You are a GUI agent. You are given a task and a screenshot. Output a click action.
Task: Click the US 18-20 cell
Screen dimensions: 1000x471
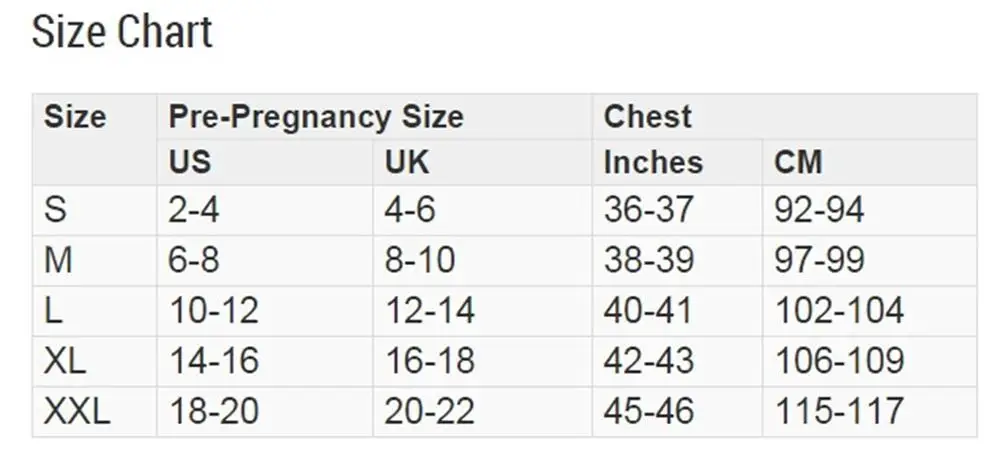pyautogui.click(x=214, y=412)
